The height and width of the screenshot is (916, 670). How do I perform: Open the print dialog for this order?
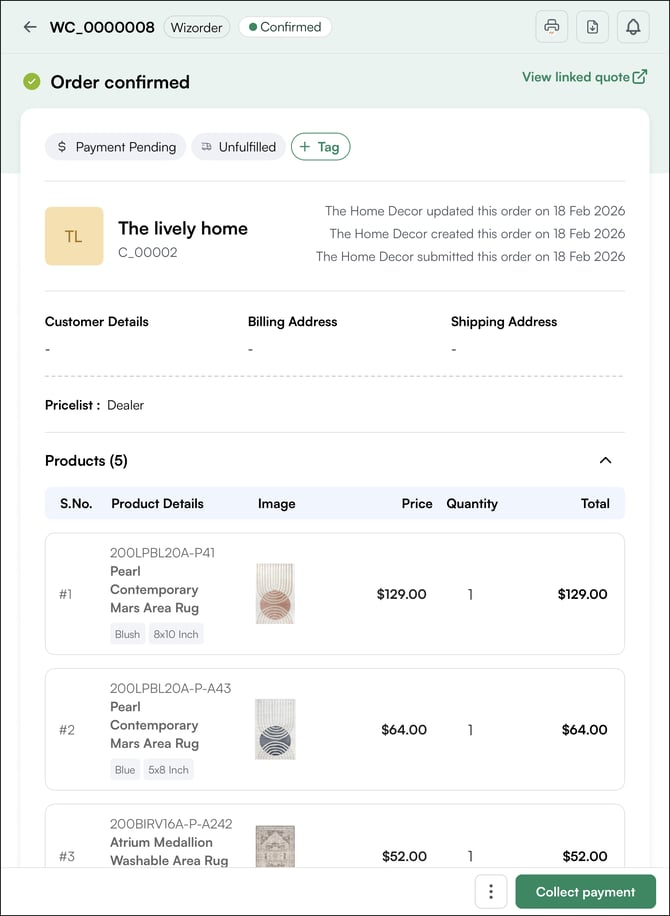551,26
